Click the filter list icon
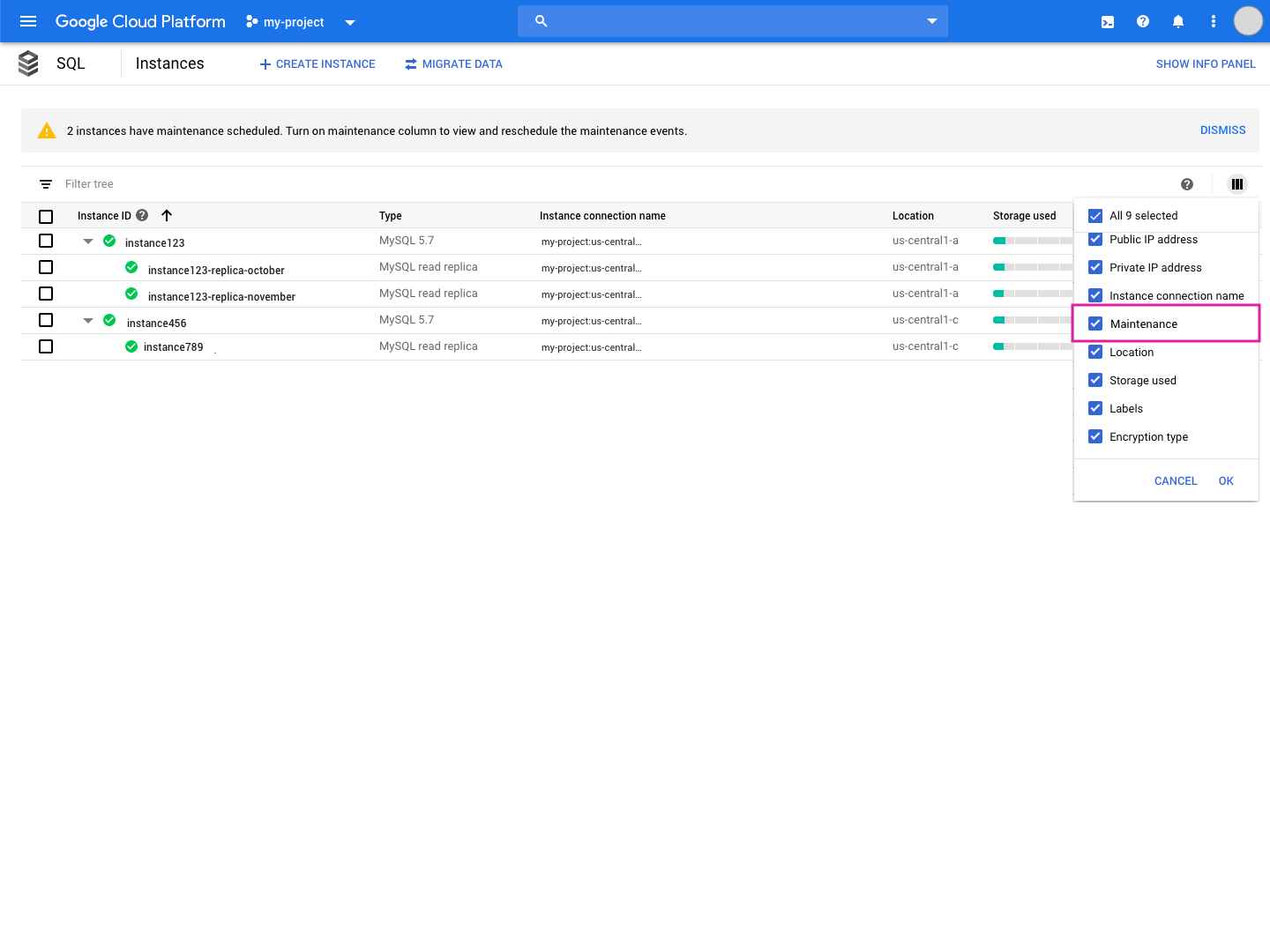 click(x=46, y=184)
